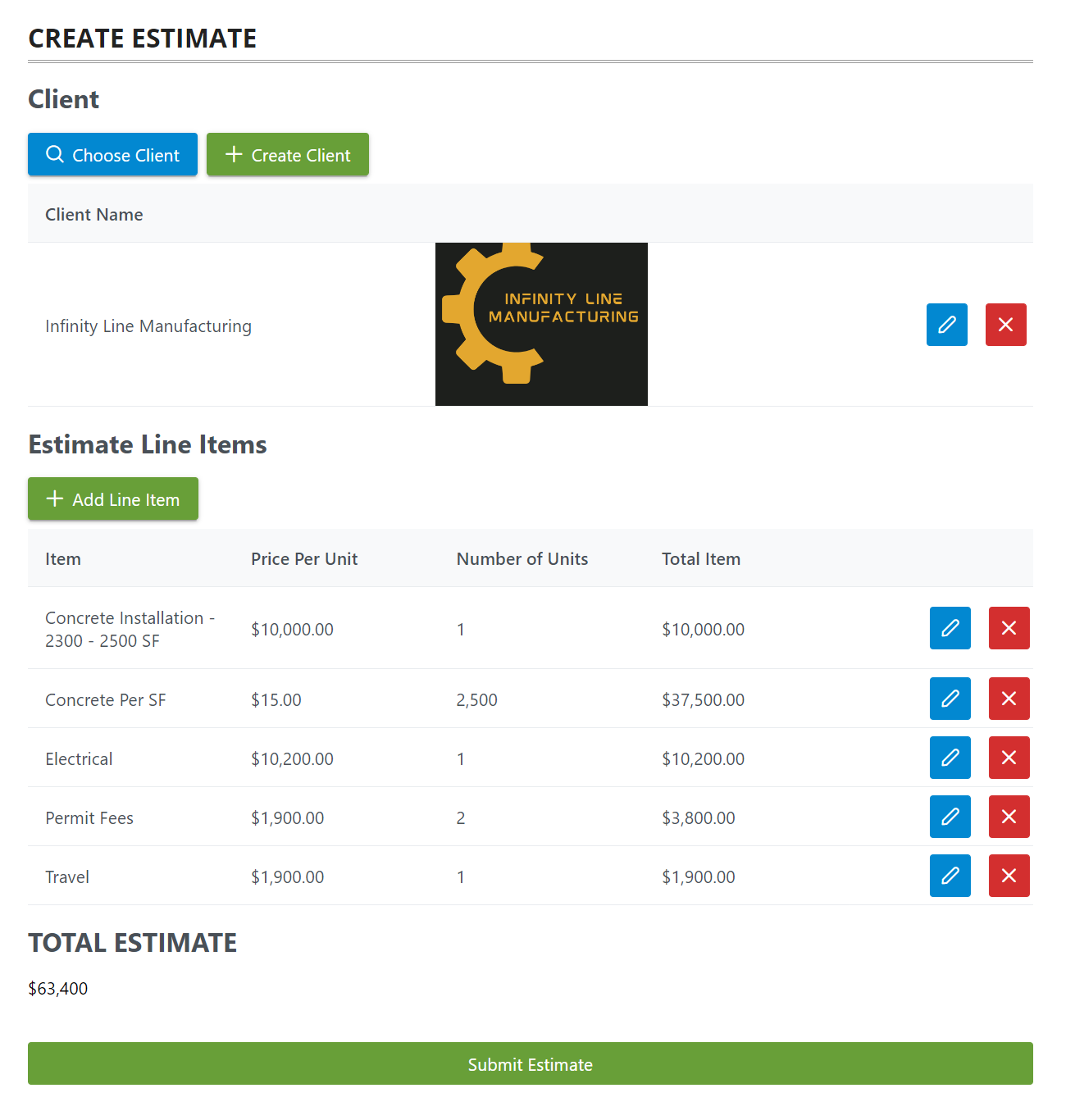Delete the Concrete Per SF line item
The height and width of the screenshot is (1120, 1066).
(x=1009, y=699)
